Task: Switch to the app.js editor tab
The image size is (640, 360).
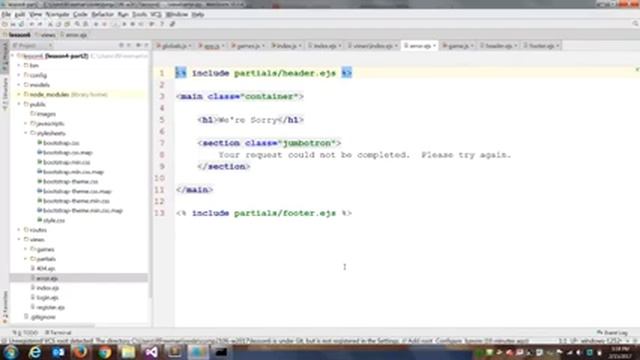Action: coord(210,46)
